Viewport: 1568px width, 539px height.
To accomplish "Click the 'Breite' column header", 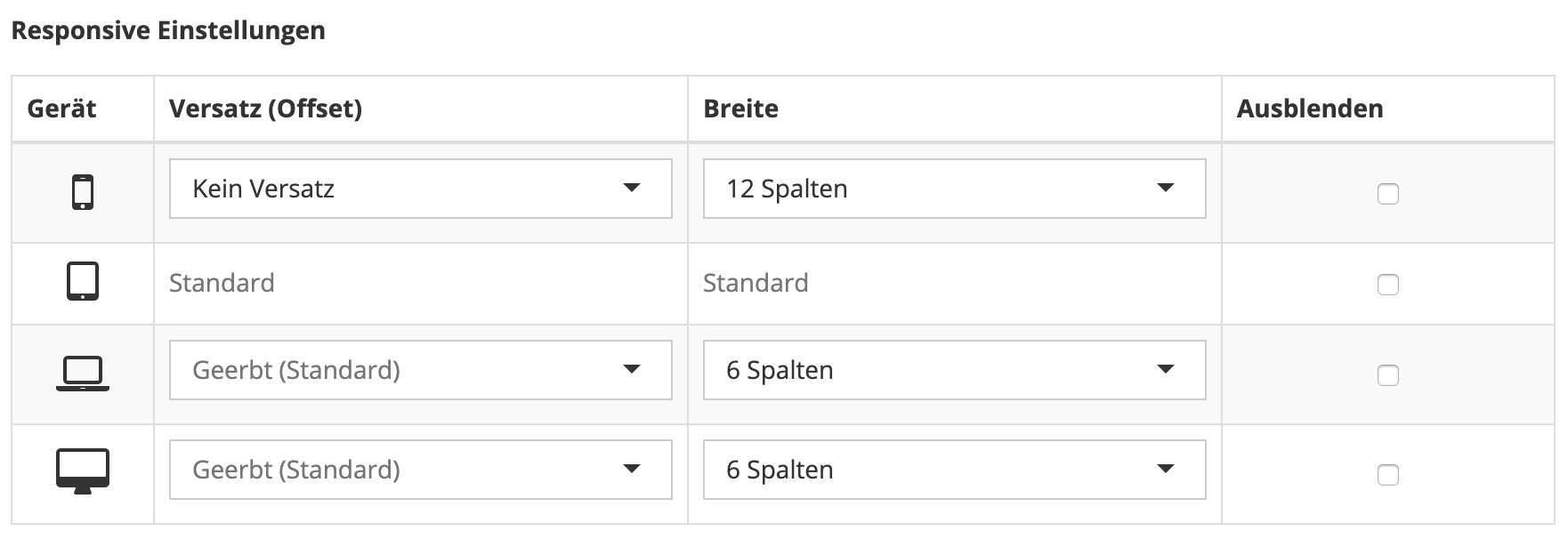I will pyautogui.click(x=740, y=109).
